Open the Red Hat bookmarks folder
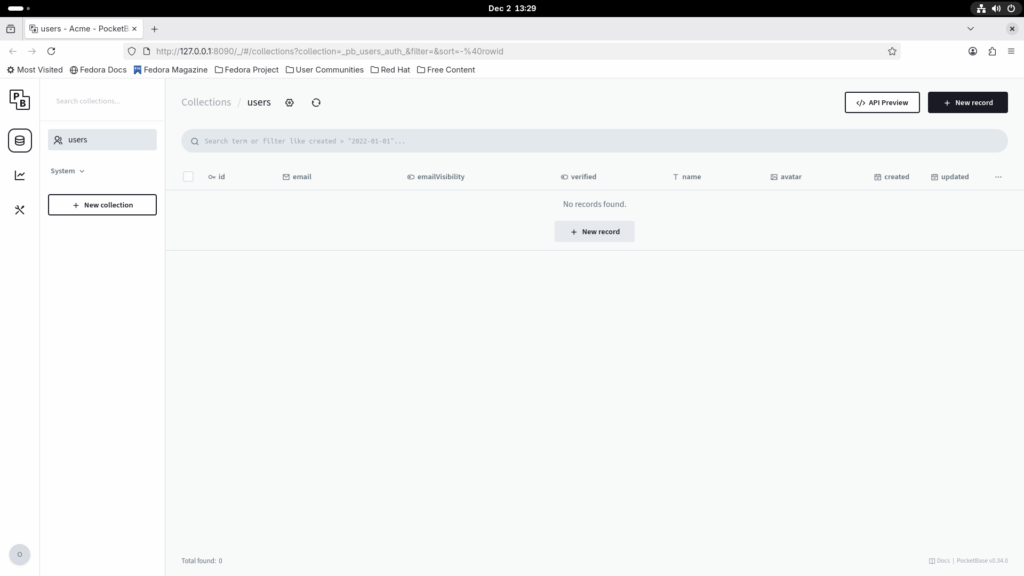 [x=391, y=70]
